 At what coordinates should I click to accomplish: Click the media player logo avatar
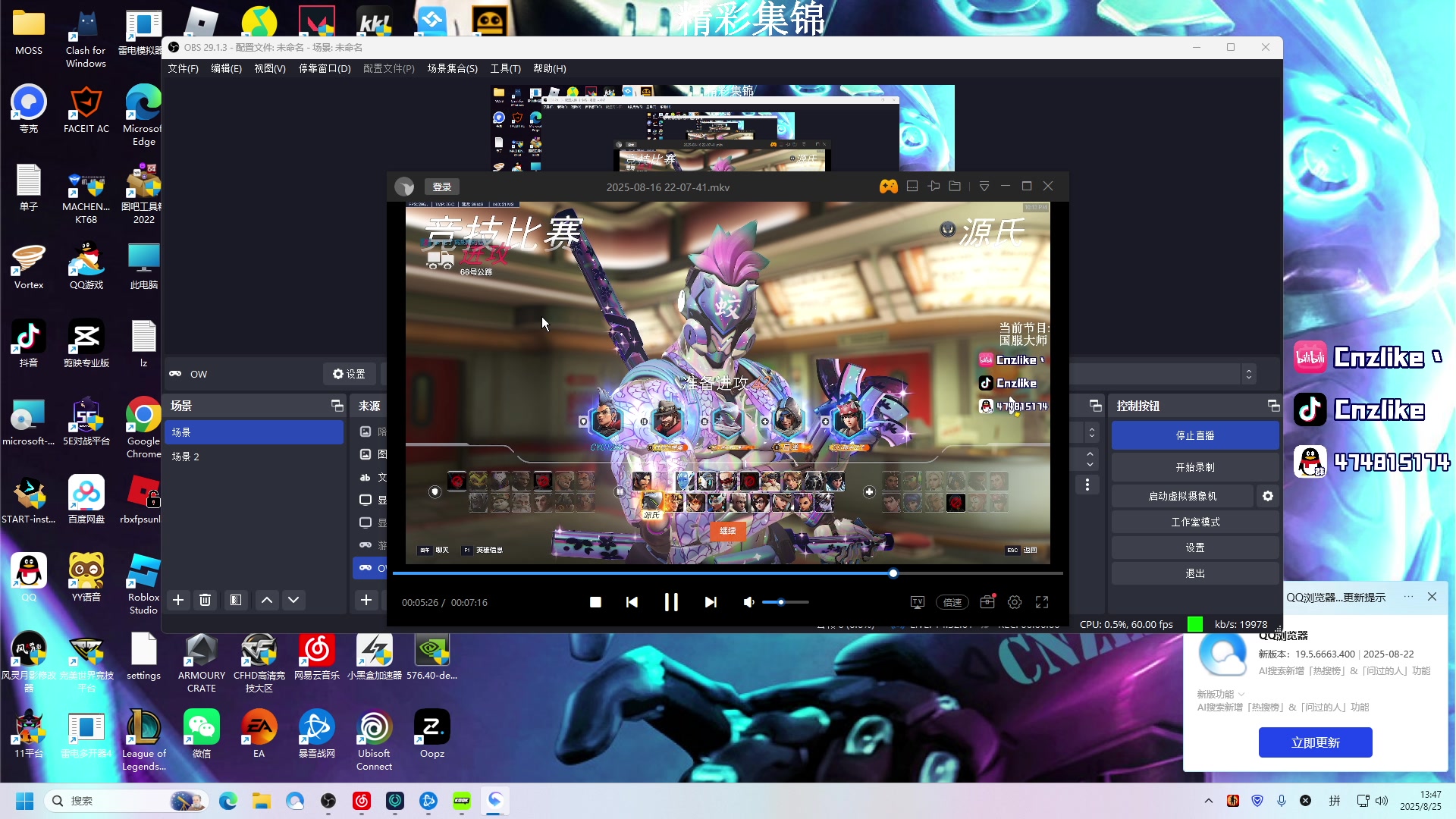tap(404, 187)
